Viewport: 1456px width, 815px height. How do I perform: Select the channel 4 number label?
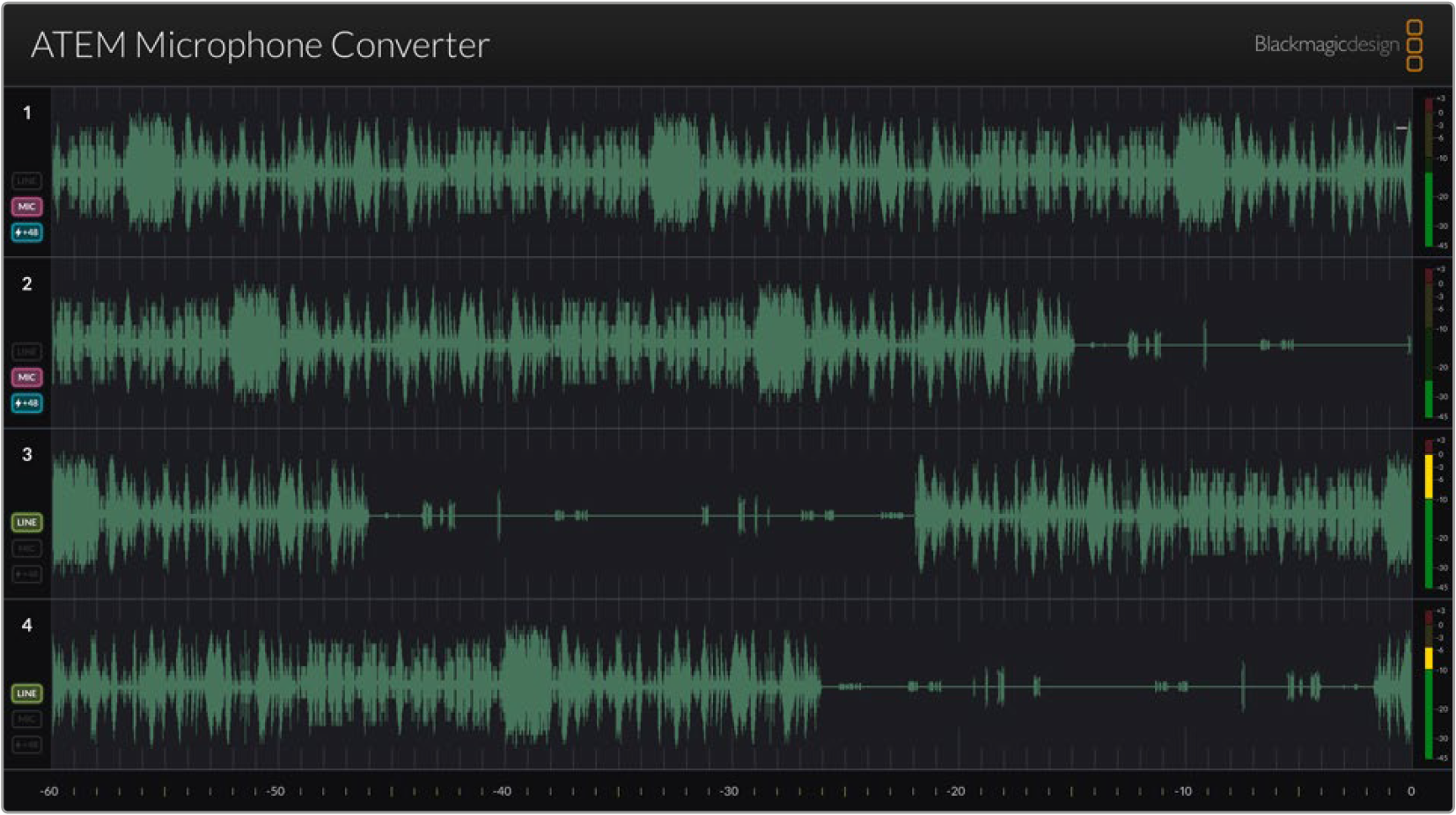pyautogui.click(x=27, y=625)
